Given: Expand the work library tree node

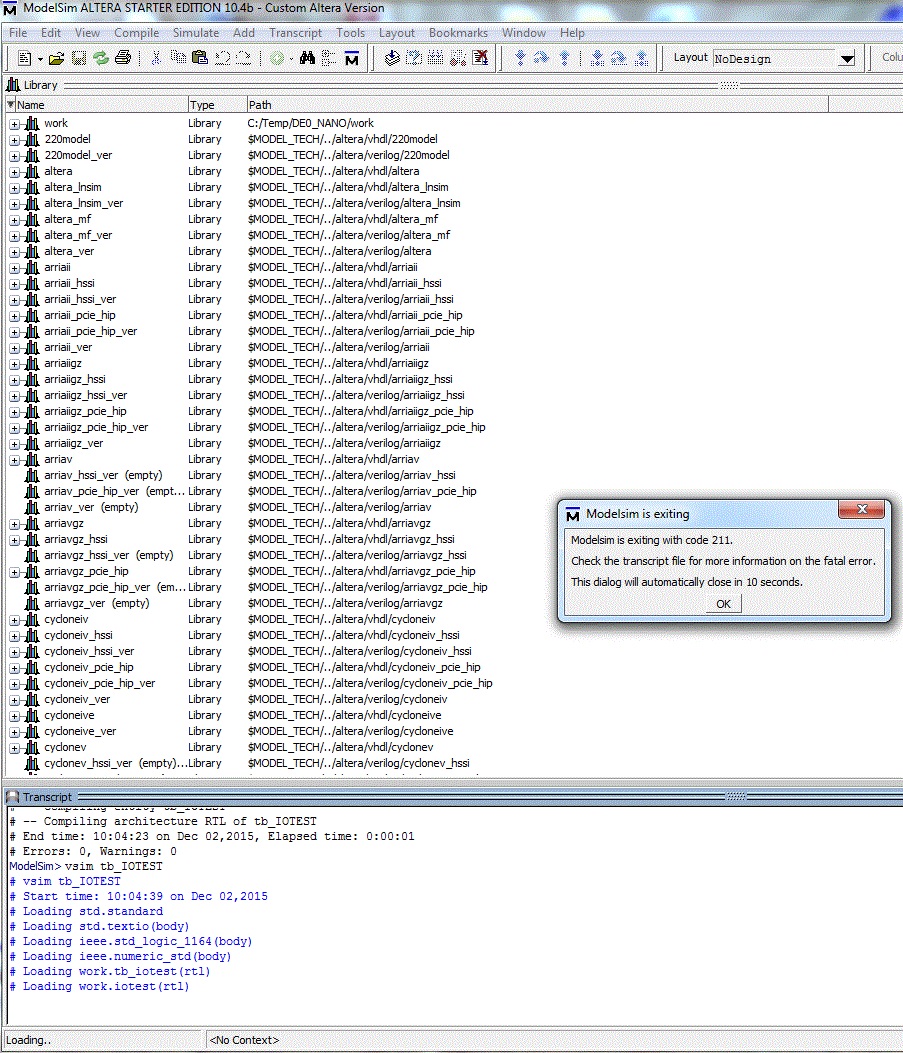Looking at the screenshot, I should point(15,123).
